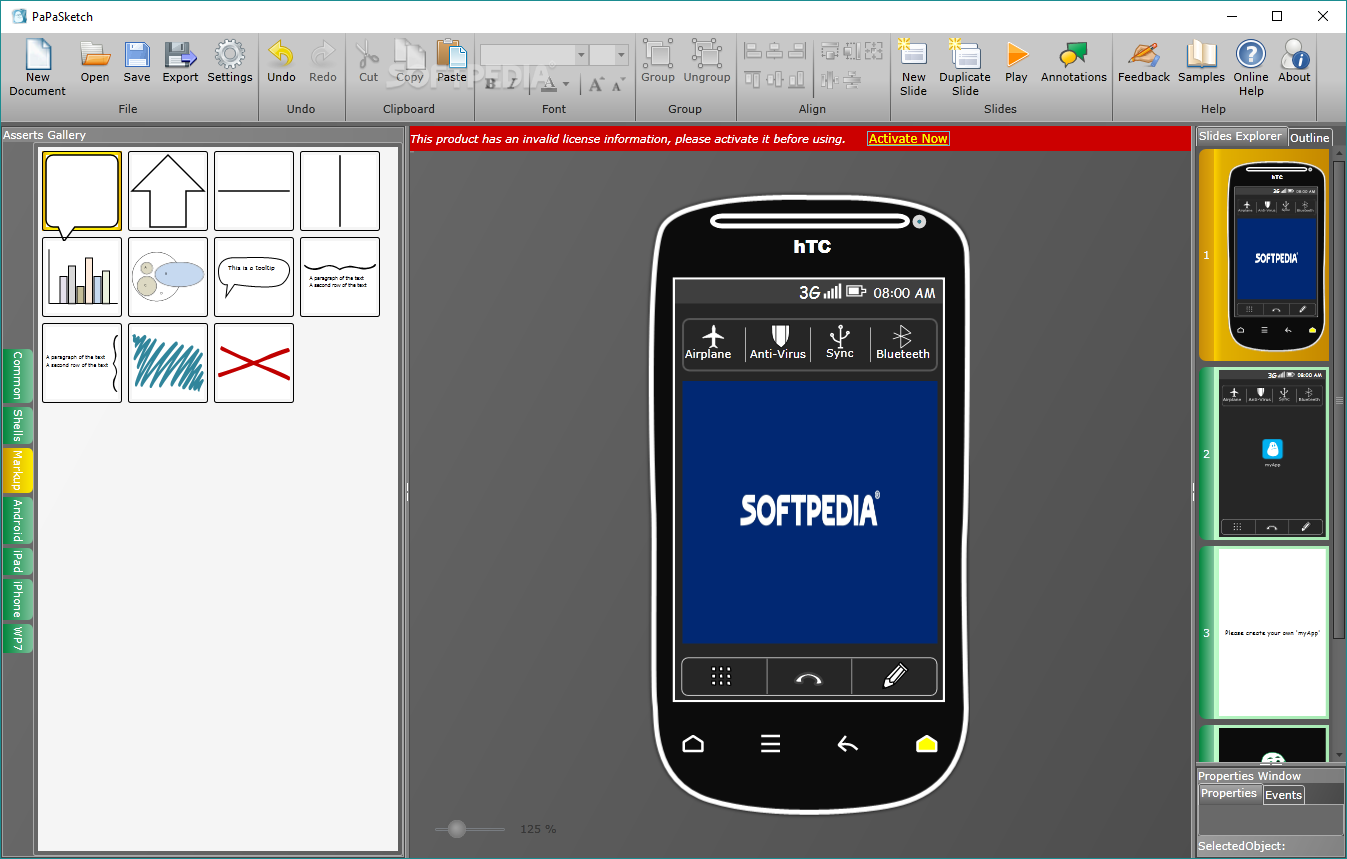Show the About dialog
1347x859 pixels.
pyautogui.click(x=1295, y=61)
